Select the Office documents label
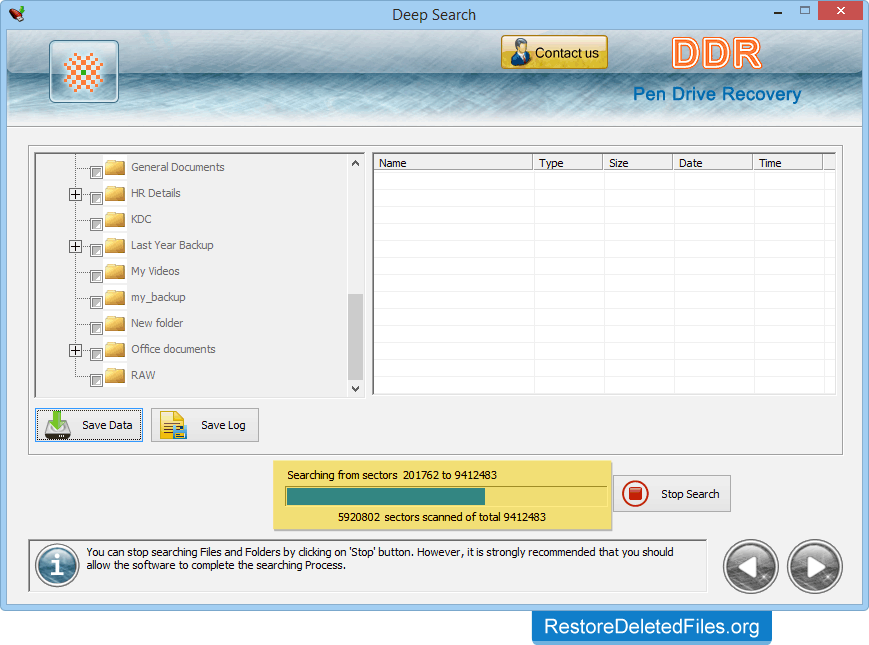869x645 pixels. pyautogui.click(x=173, y=349)
